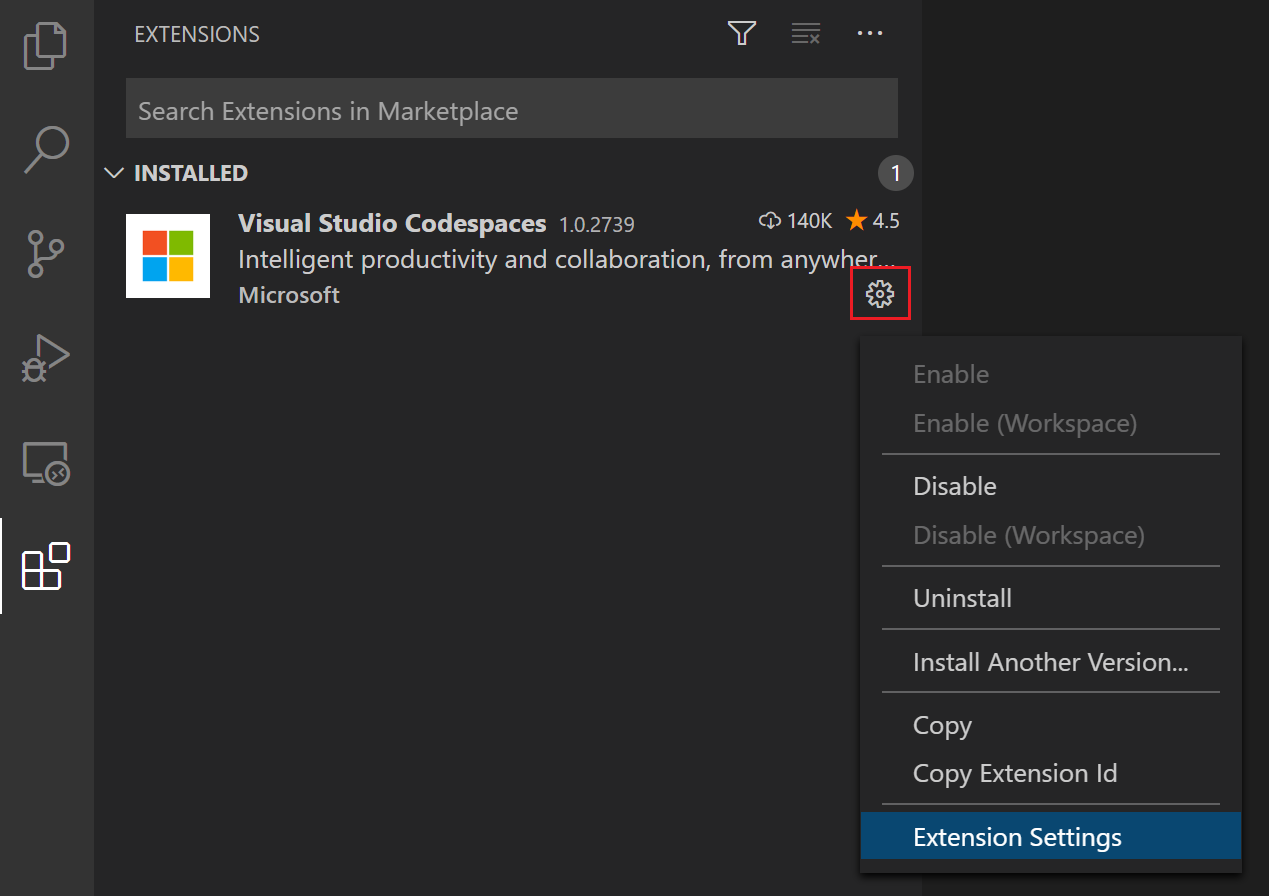
Task: Open Extension Settings menu entry
Action: tap(1051, 837)
